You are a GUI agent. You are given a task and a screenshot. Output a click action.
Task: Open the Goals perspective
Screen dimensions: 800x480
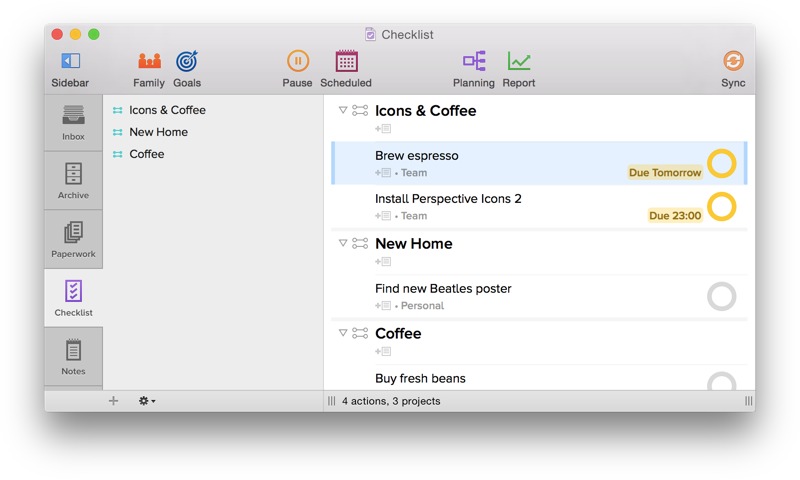pos(187,62)
